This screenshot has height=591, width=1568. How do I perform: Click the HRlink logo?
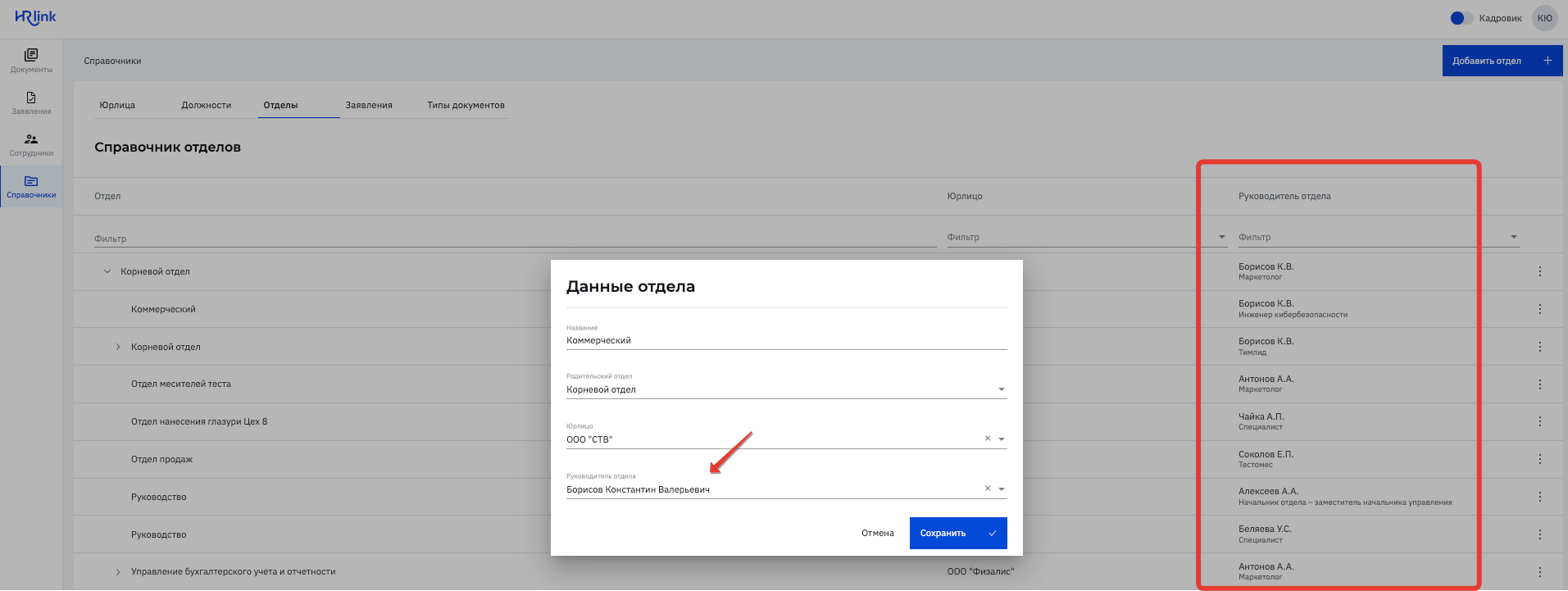coord(36,17)
